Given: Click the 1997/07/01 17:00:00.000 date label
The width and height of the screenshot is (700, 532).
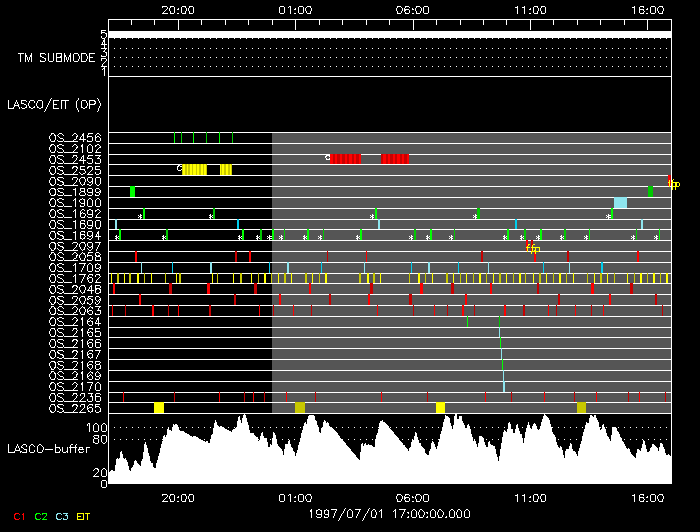Looking at the screenshot, I should (389, 514).
